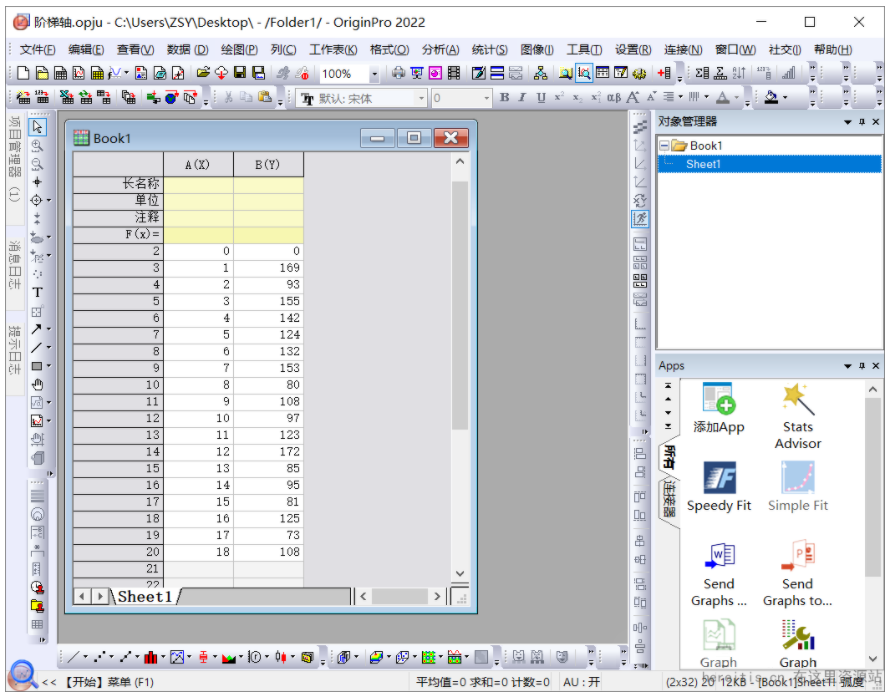Click the fill color paint bucket

[771, 97]
